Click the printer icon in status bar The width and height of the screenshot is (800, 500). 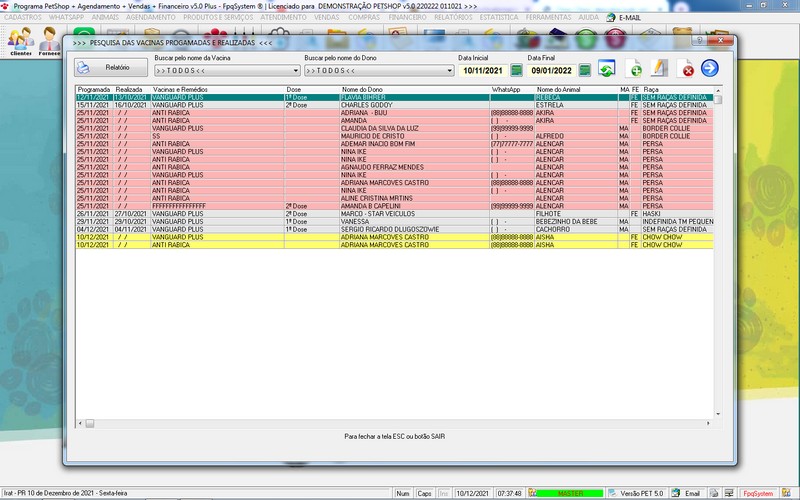pyautogui.click(x=714, y=493)
